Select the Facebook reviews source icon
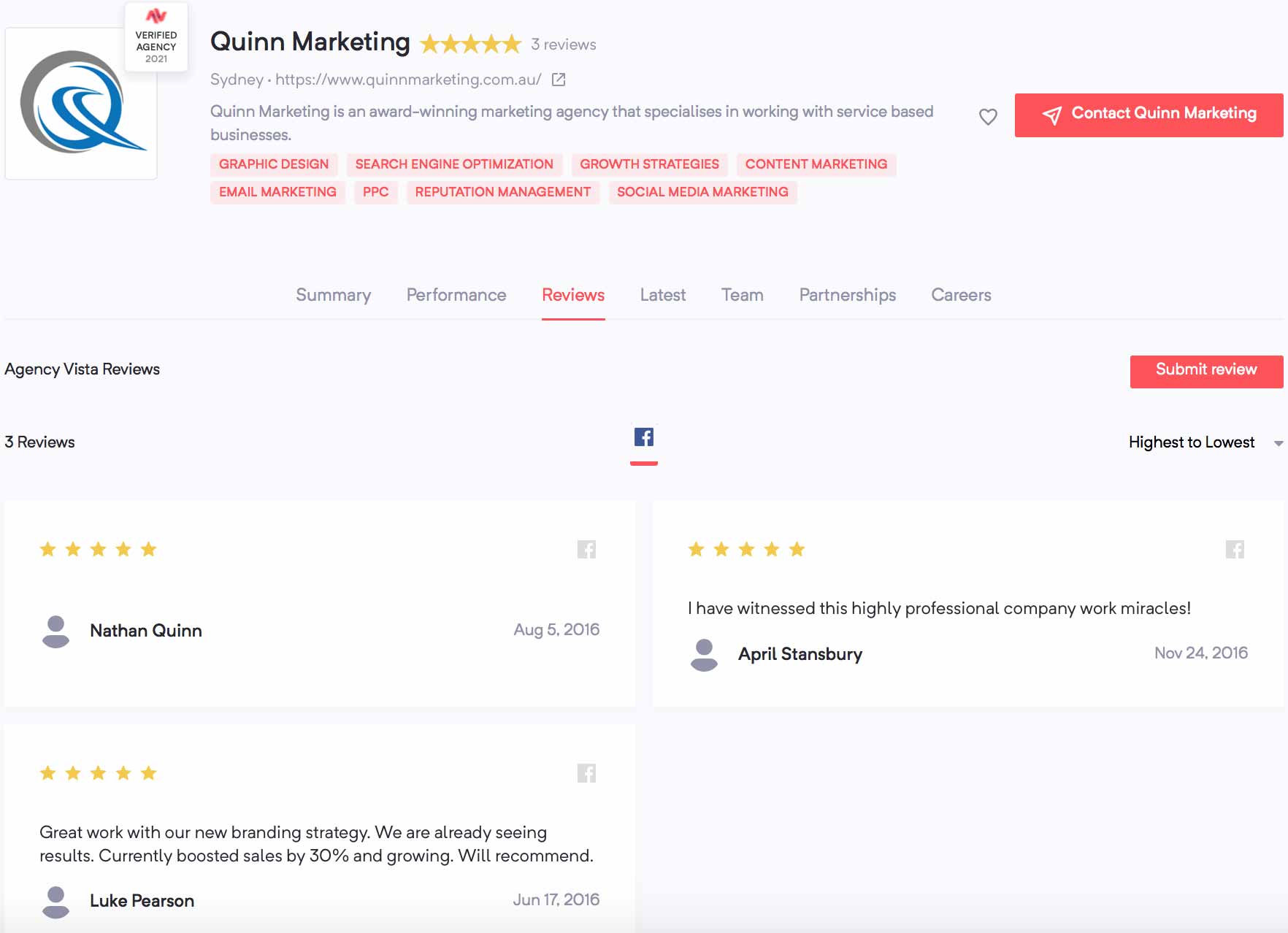Screen dimensions: 1288x933 tap(644, 437)
